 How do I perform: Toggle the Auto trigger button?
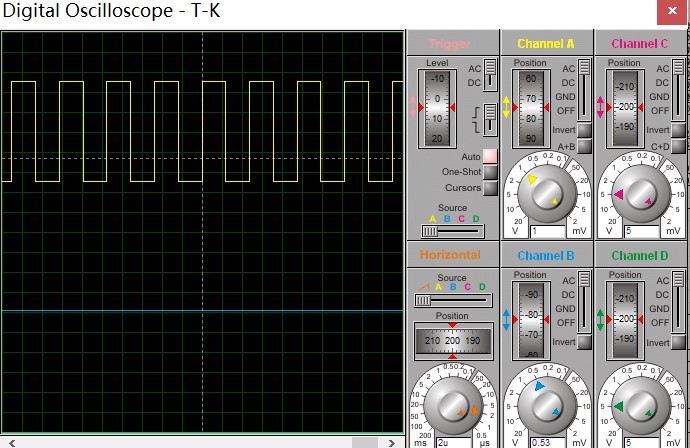[490, 156]
